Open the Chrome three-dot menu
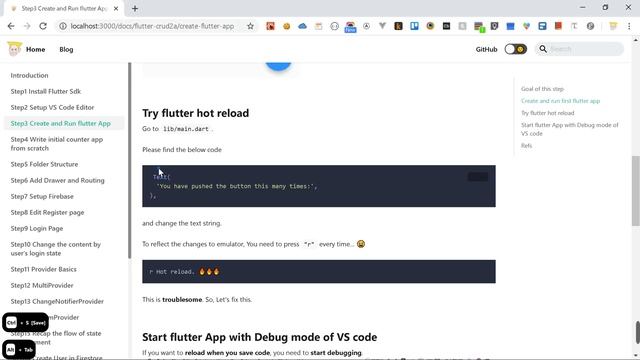This screenshot has width=640, height=360. click(x=629, y=26)
